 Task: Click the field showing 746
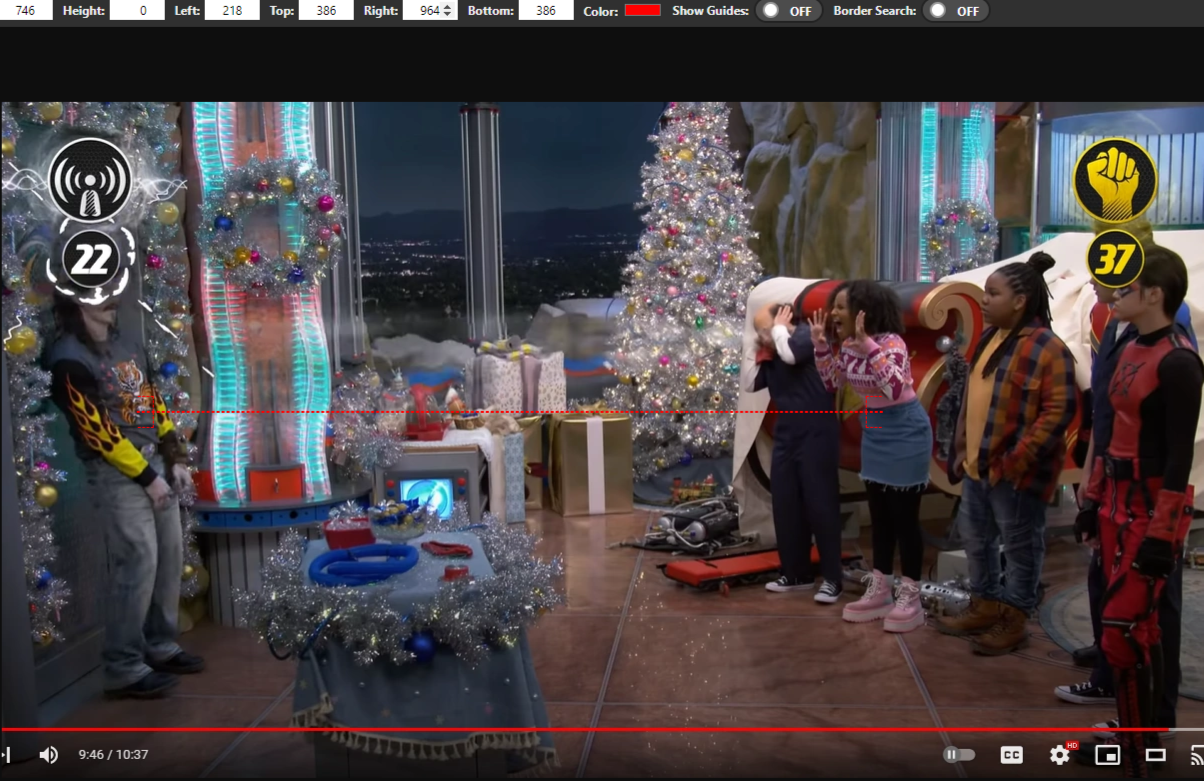click(x=26, y=11)
